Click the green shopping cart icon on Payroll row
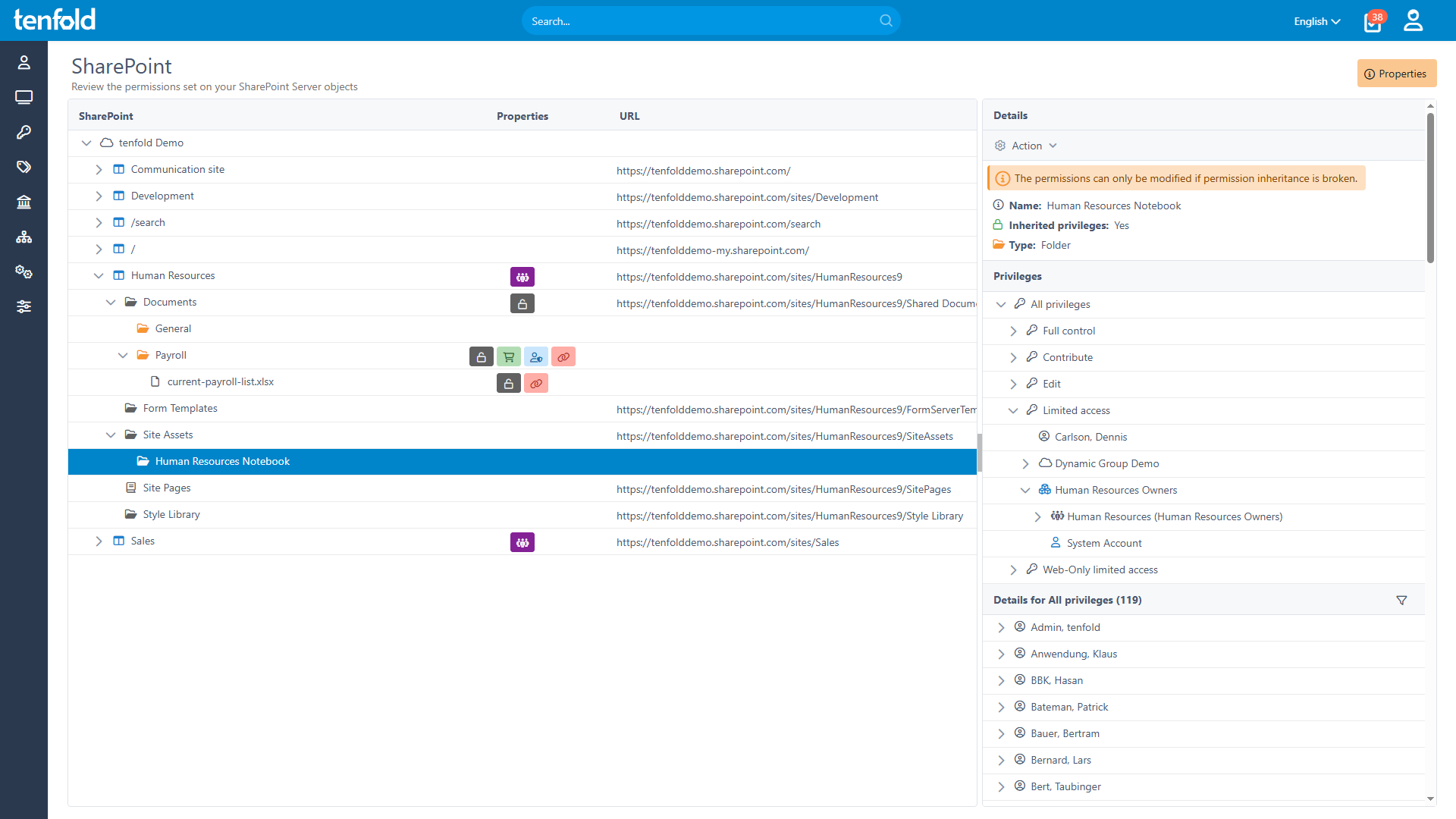1456x819 pixels. click(x=509, y=356)
